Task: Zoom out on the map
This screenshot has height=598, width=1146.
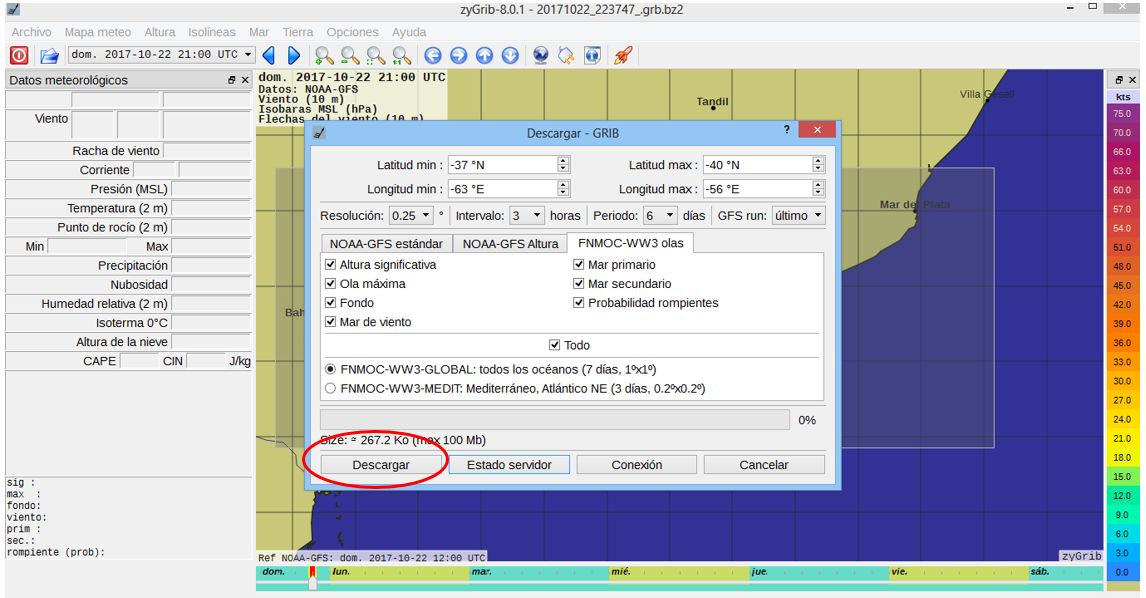Action: click(350, 56)
